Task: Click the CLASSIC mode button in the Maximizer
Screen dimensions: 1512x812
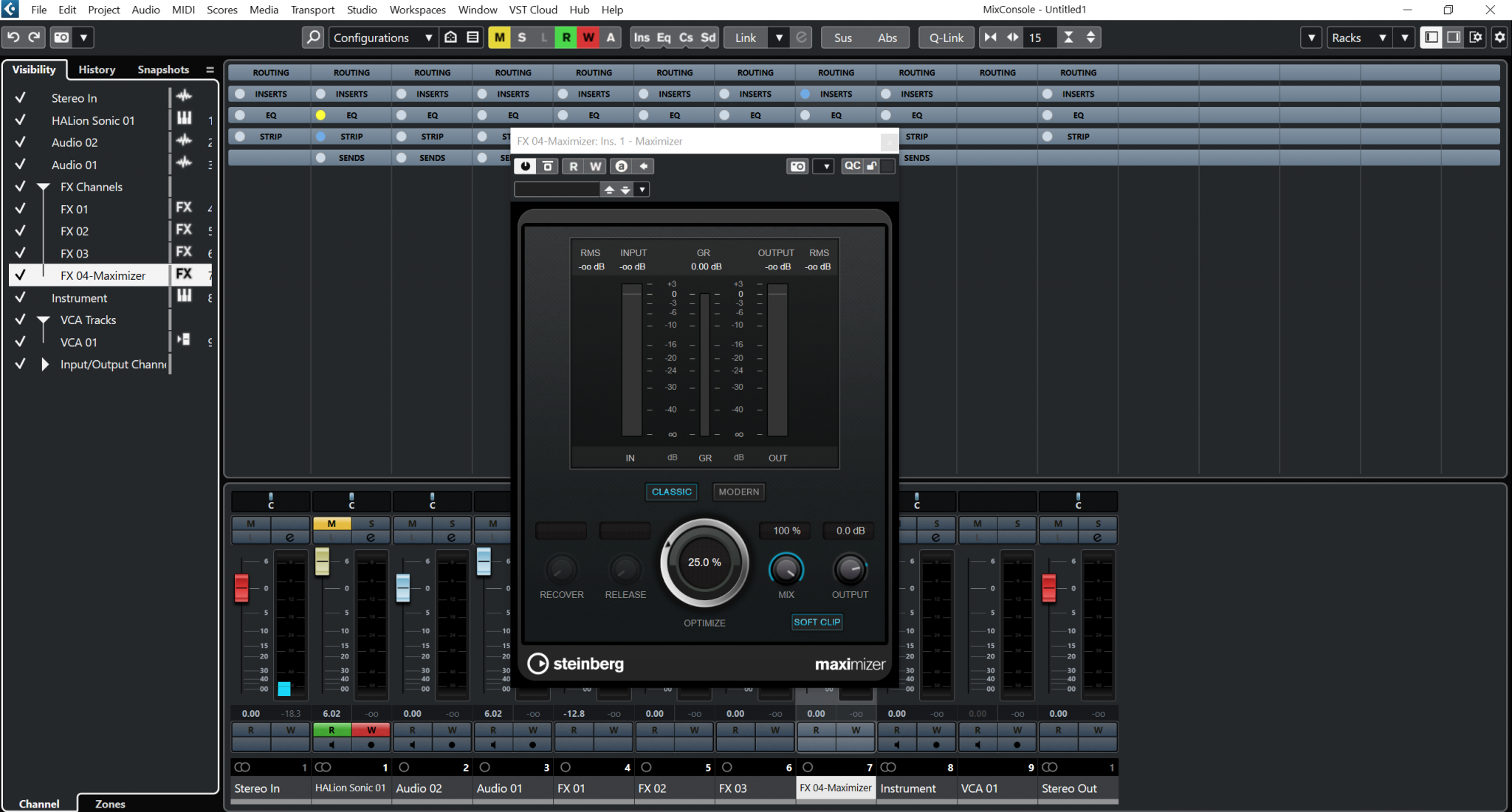Action: 671,492
